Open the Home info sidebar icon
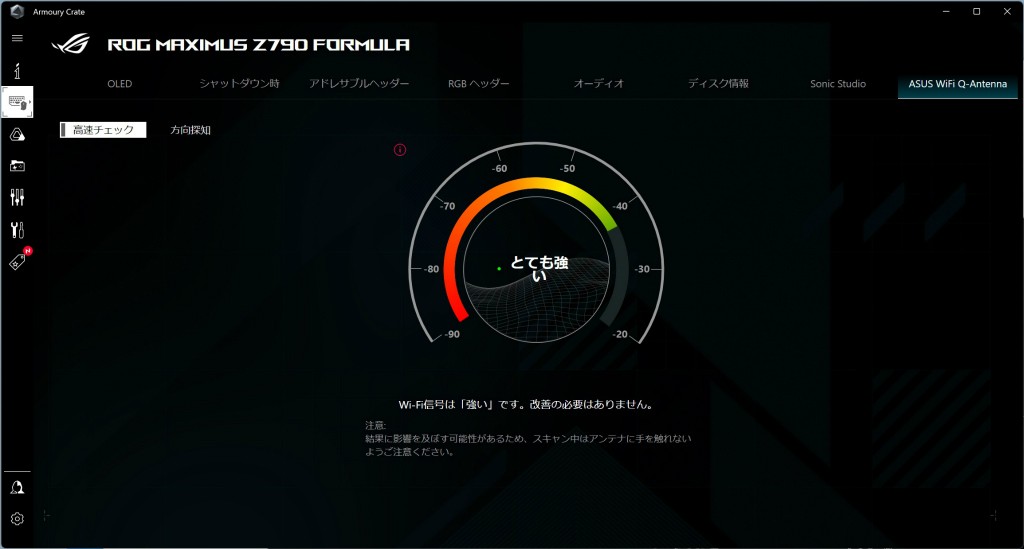This screenshot has width=1024, height=549. (17, 71)
